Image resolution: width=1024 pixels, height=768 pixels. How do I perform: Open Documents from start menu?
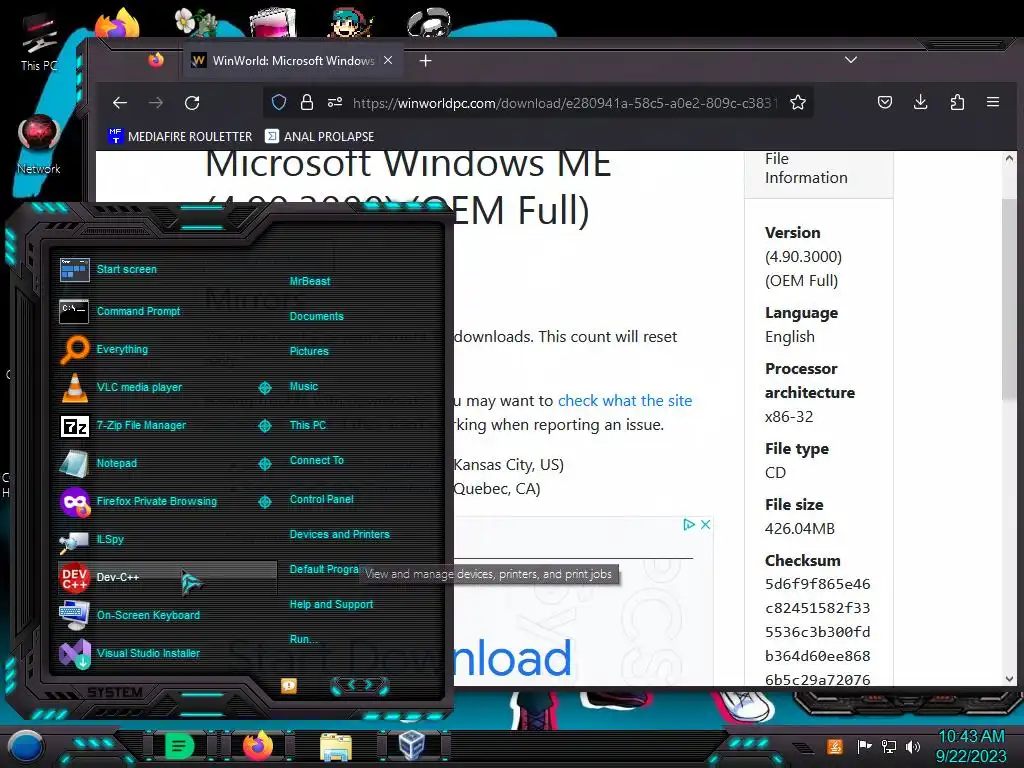tap(316, 316)
